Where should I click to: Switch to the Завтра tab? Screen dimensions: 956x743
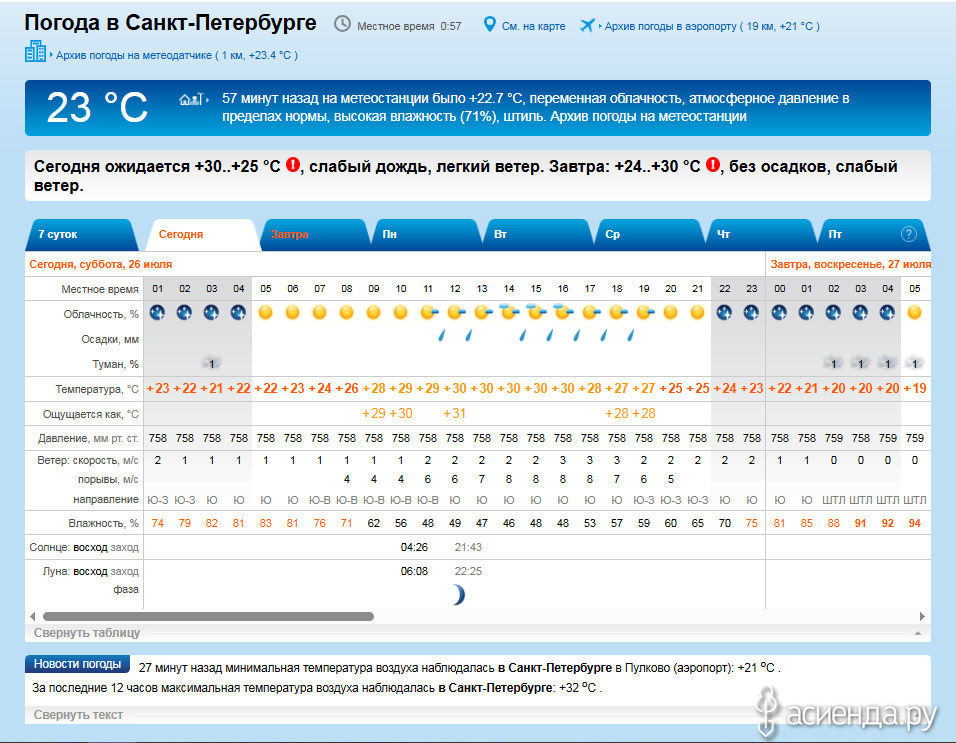(x=315, y=235)
